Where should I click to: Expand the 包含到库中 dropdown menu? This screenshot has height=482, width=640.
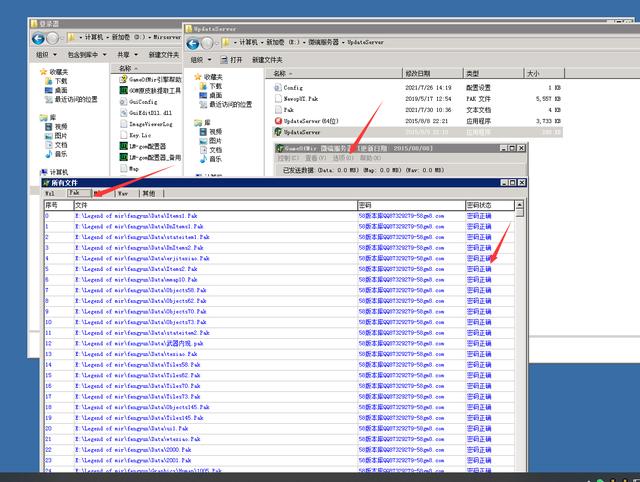86,55
